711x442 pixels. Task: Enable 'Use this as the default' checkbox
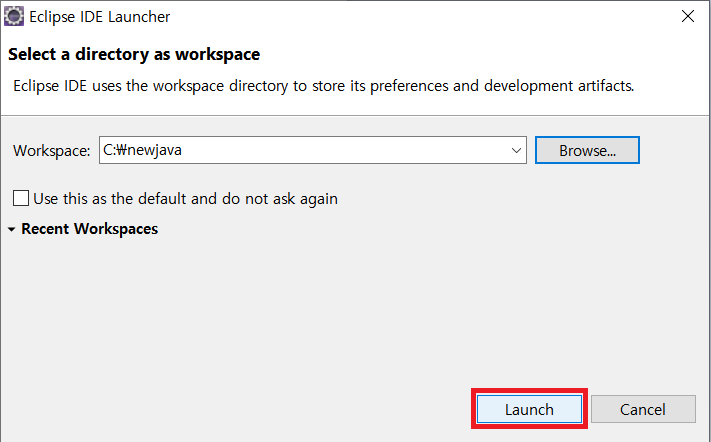(x=21, y=199)
